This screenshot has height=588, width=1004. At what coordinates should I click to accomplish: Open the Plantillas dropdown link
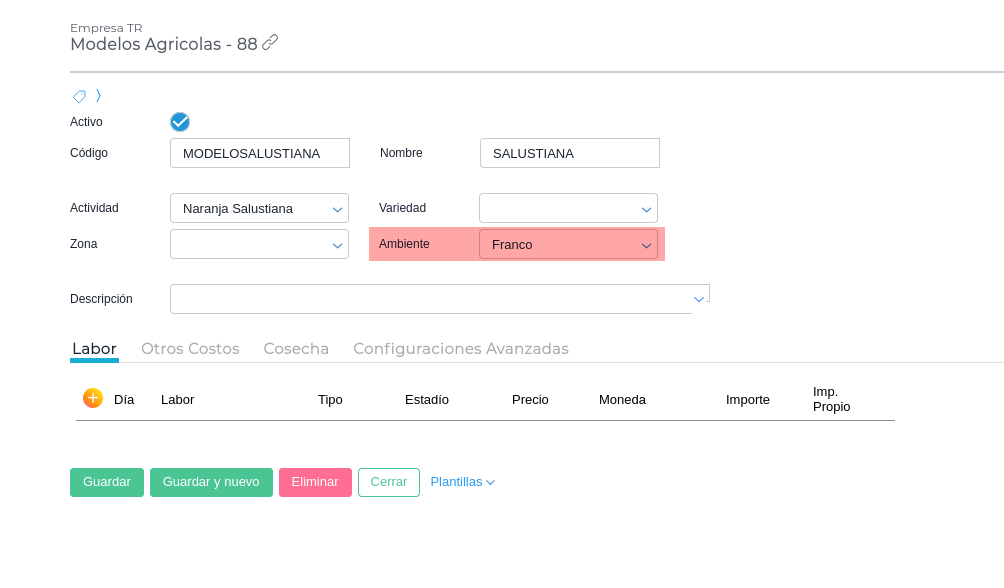tap(462, 482)
